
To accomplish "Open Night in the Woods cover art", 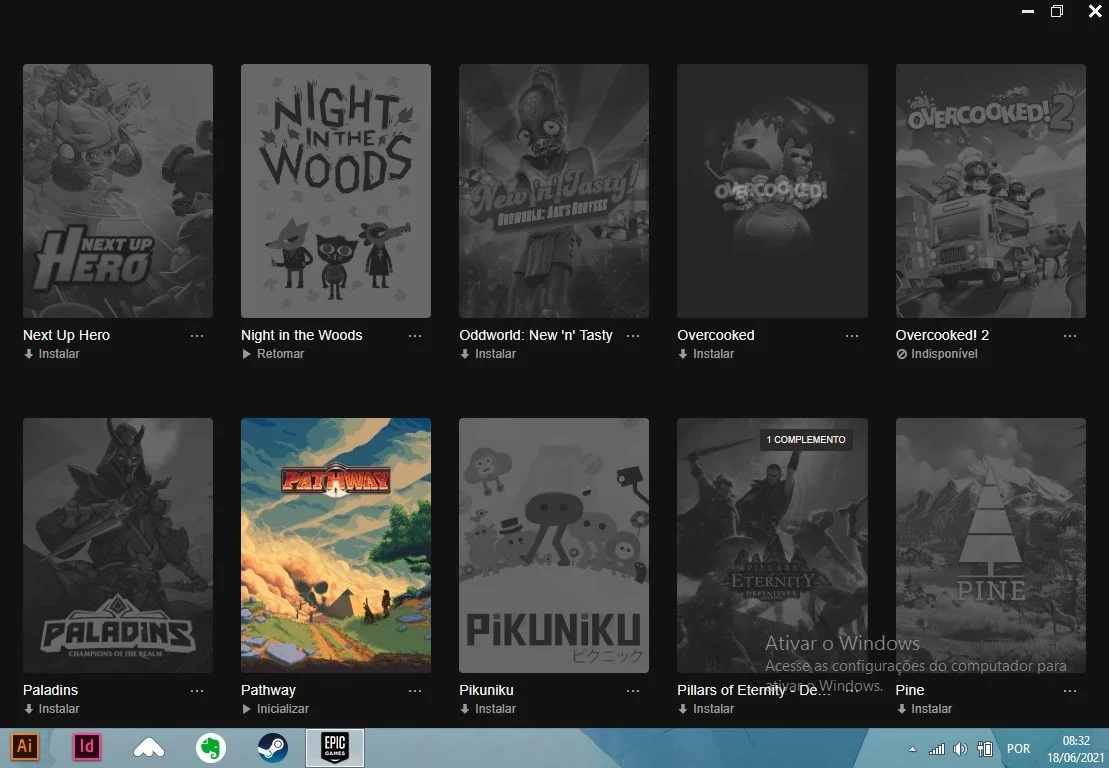I will (336, 191).
